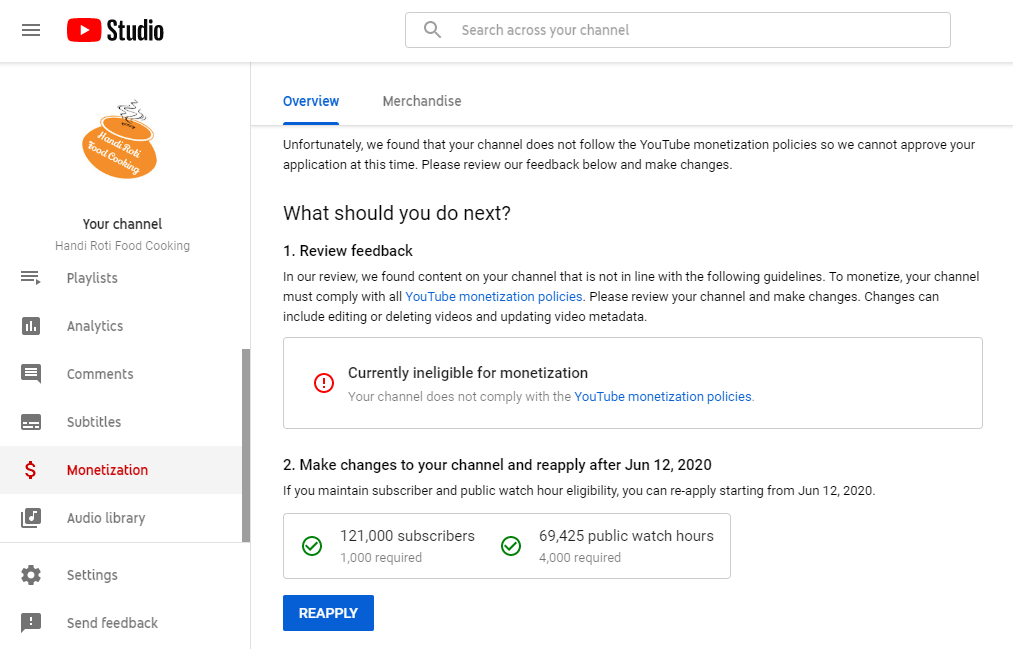Click the Audio library icon
Screen dimensions: 1013x649
click(31, 518)
